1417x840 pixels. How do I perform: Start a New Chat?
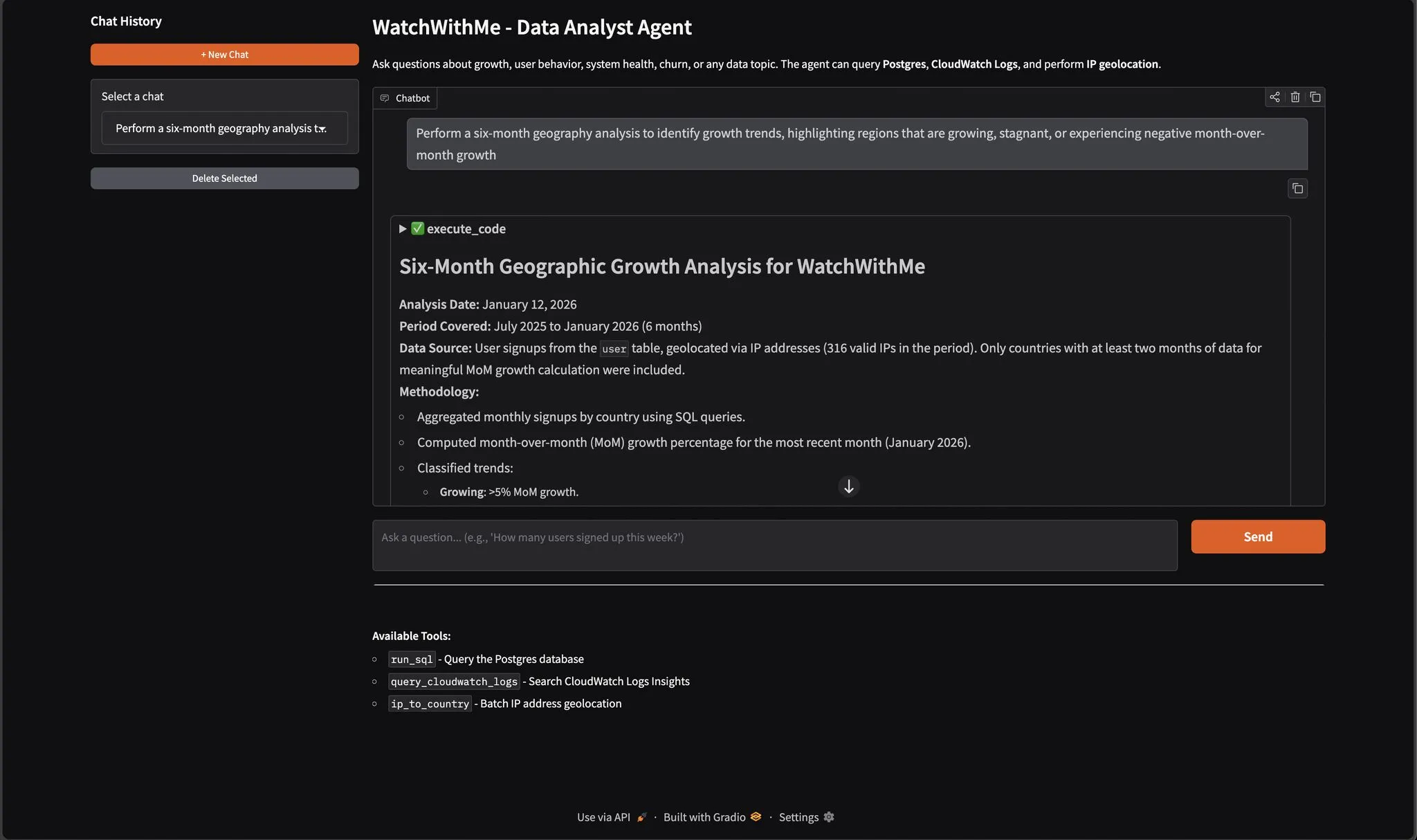coord(224,55)
